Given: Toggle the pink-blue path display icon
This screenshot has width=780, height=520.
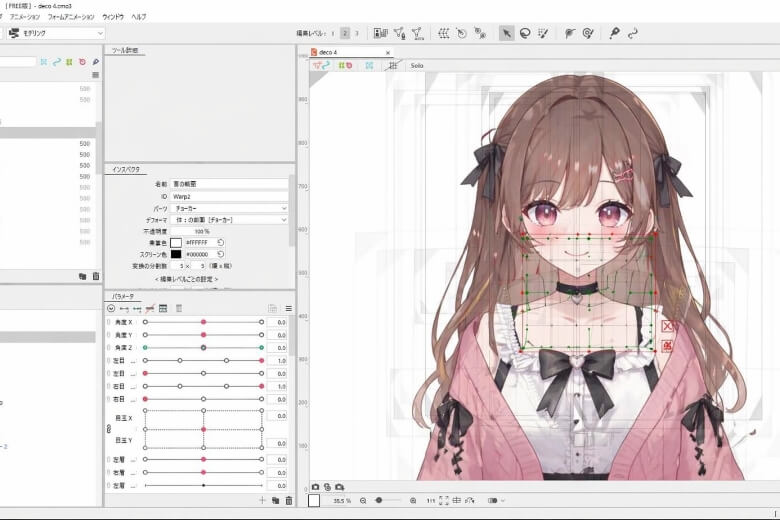Looking at the screenshot, I should 321,66.
